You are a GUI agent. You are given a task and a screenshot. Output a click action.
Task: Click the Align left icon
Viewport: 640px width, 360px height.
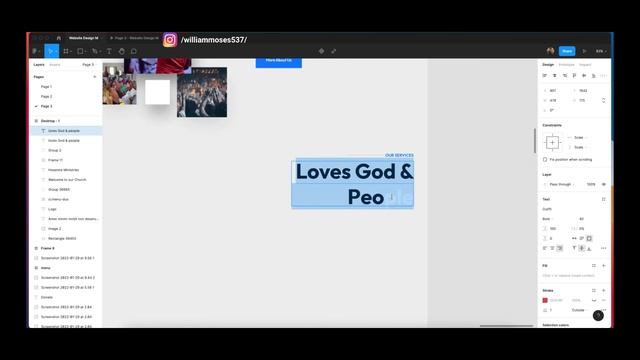[545, 76]
